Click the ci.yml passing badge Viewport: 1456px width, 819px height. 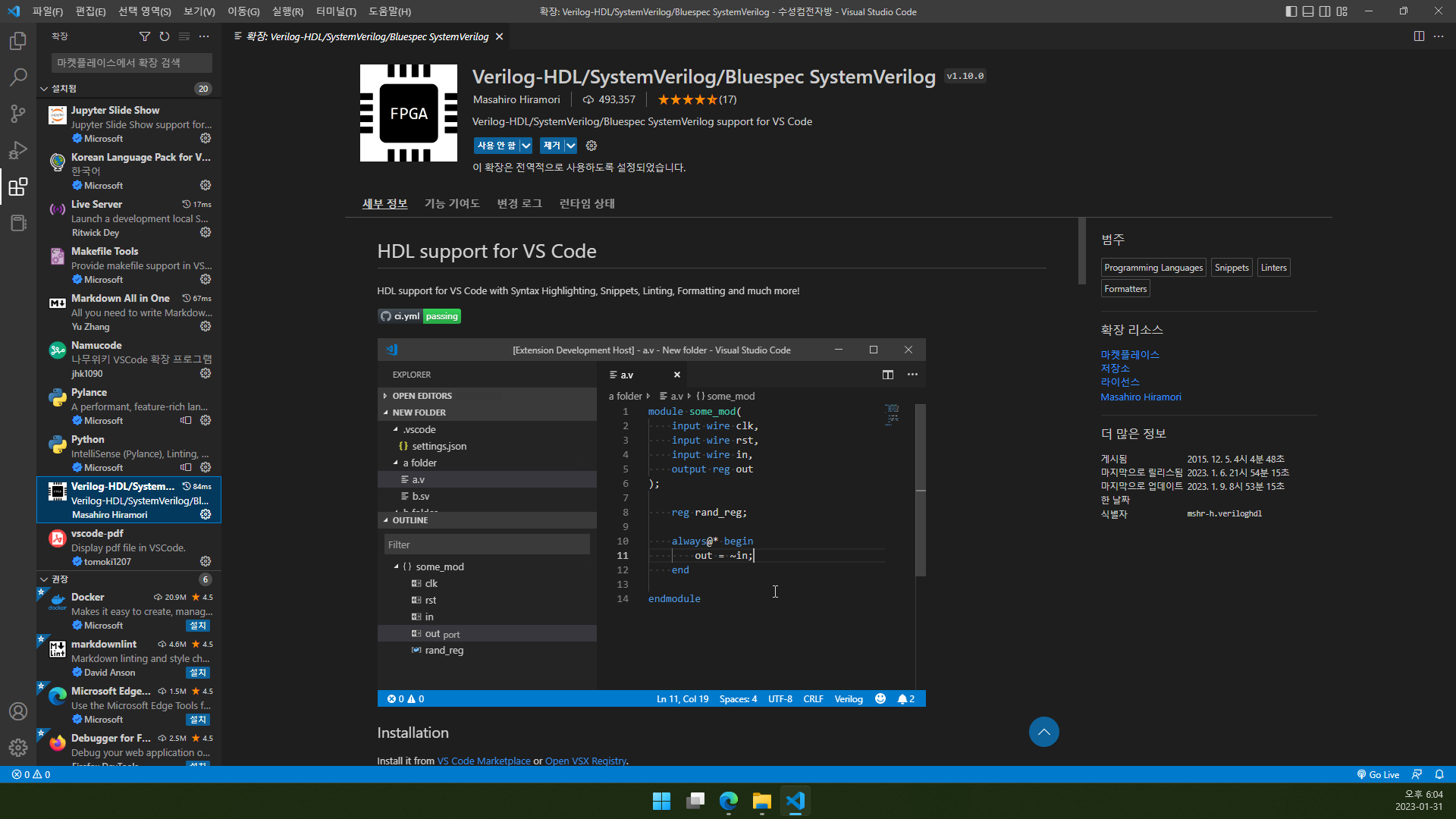point(419,316)
